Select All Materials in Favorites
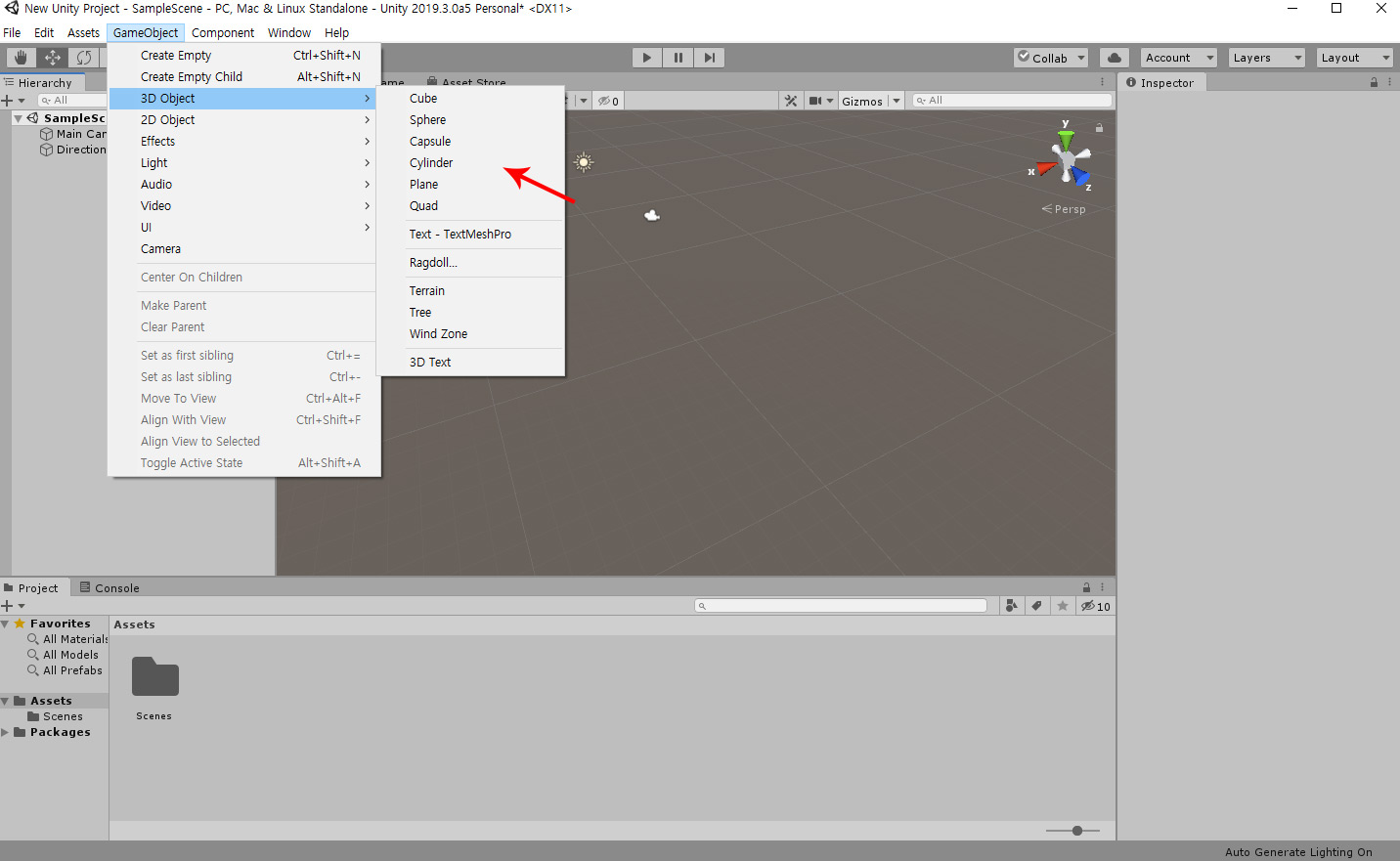 [74, 639]
